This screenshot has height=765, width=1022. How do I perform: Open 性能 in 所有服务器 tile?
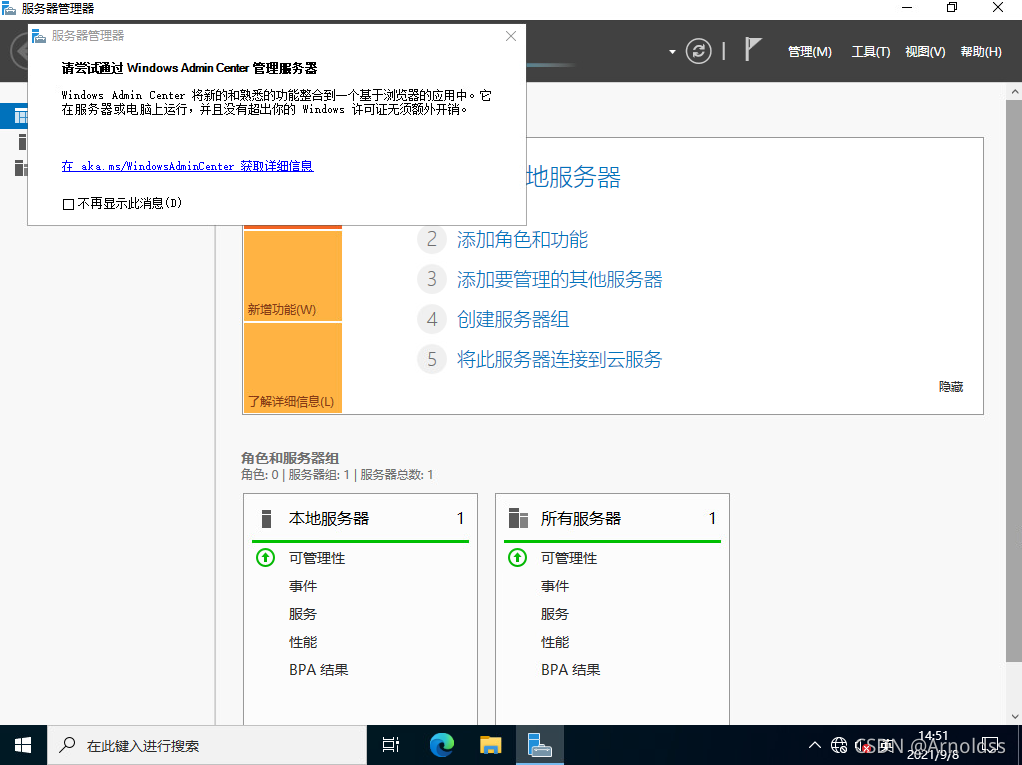click(x=555, y=642)
